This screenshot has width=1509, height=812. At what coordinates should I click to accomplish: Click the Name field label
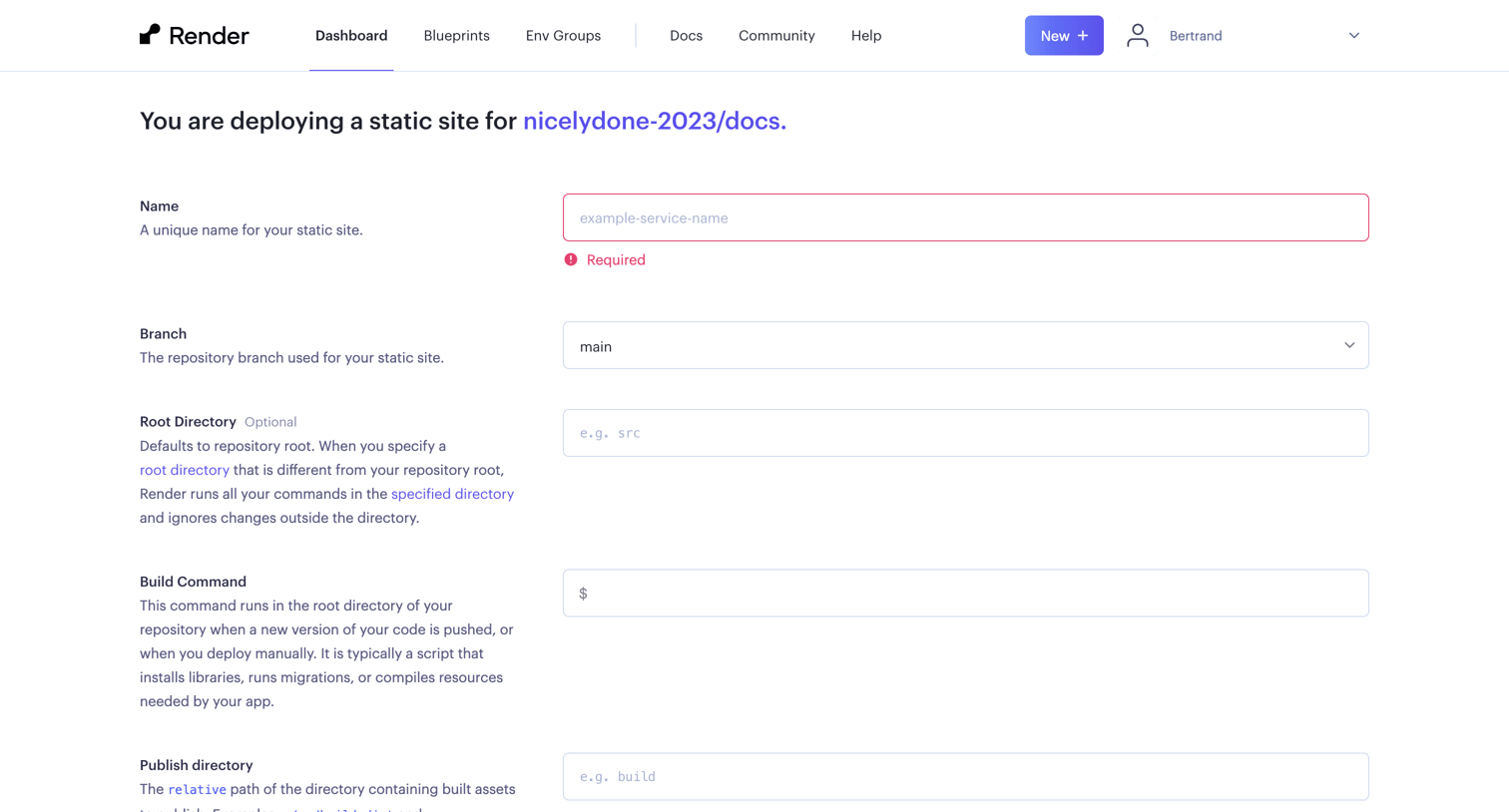159,206
